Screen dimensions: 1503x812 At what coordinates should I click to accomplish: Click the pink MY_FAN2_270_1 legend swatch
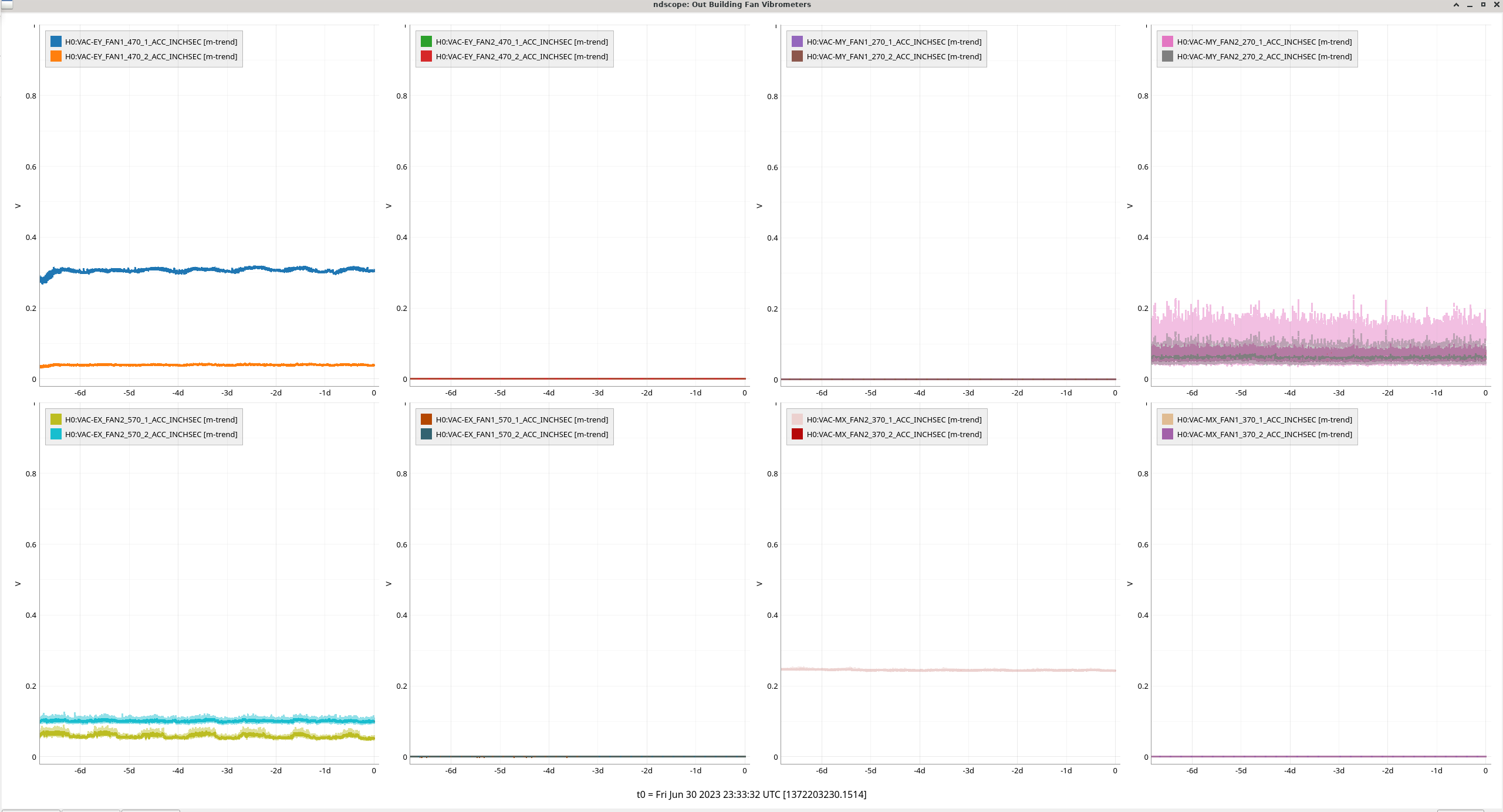click(1167, 42)
